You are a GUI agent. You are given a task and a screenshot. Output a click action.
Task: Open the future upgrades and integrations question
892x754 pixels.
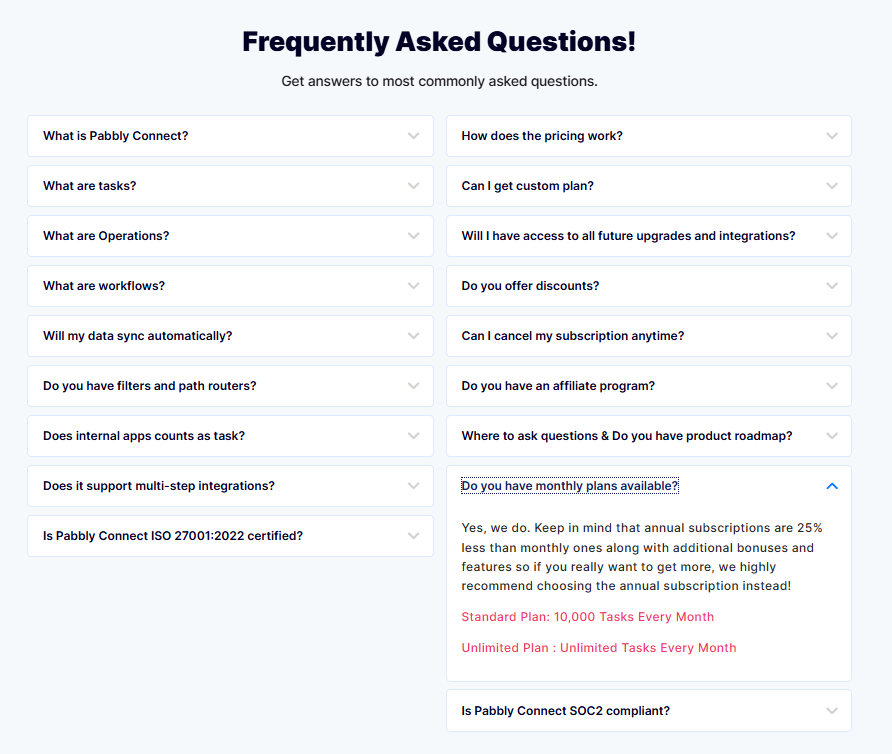[628, 236]
